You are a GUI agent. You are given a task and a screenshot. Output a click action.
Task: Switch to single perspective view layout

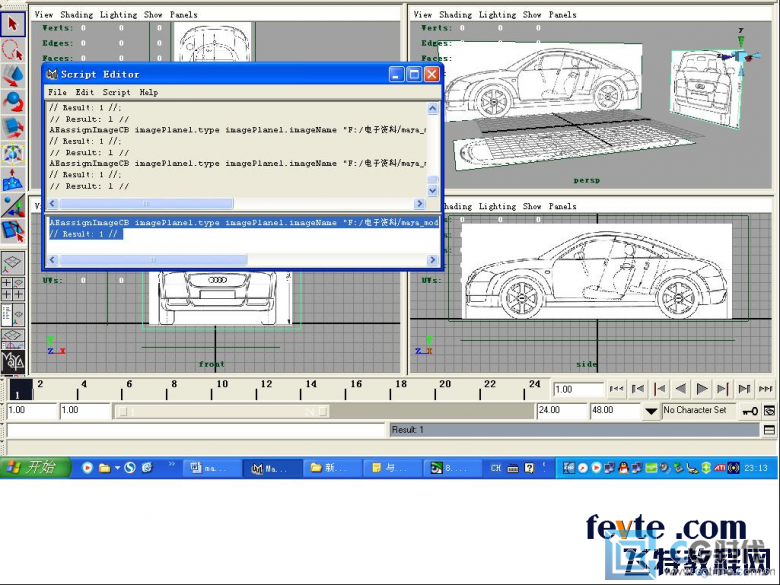13,263
